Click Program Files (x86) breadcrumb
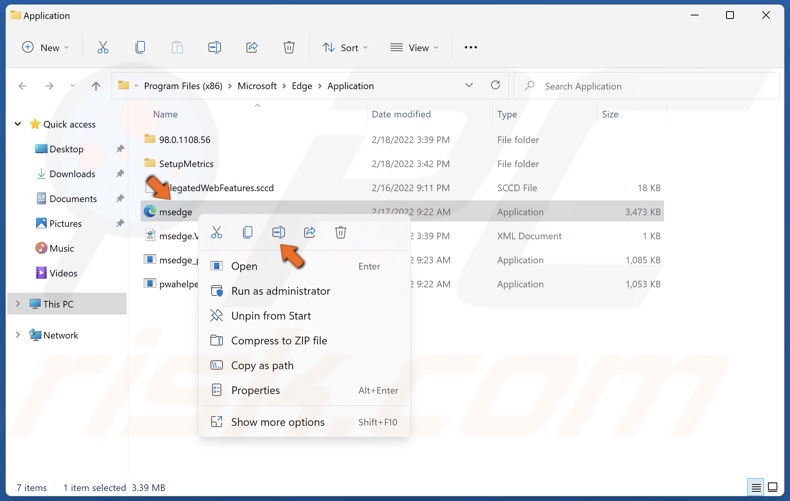The width and height of the screenshot is (790, 501). [183, 86]
